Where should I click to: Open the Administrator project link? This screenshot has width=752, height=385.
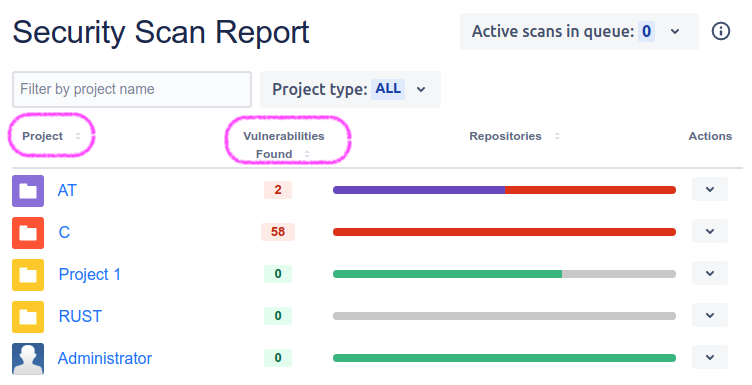pos(105,358)
